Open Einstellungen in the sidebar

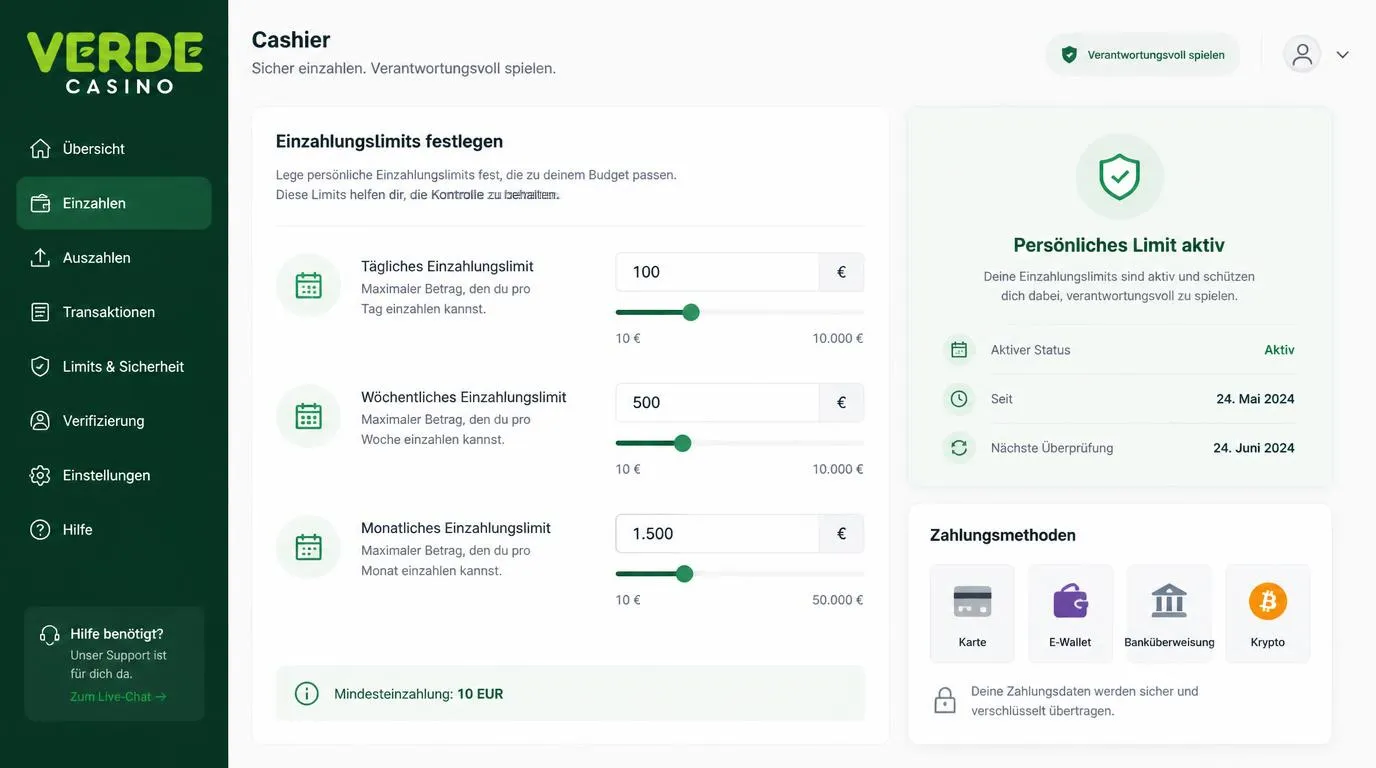[x=114, y=476]
